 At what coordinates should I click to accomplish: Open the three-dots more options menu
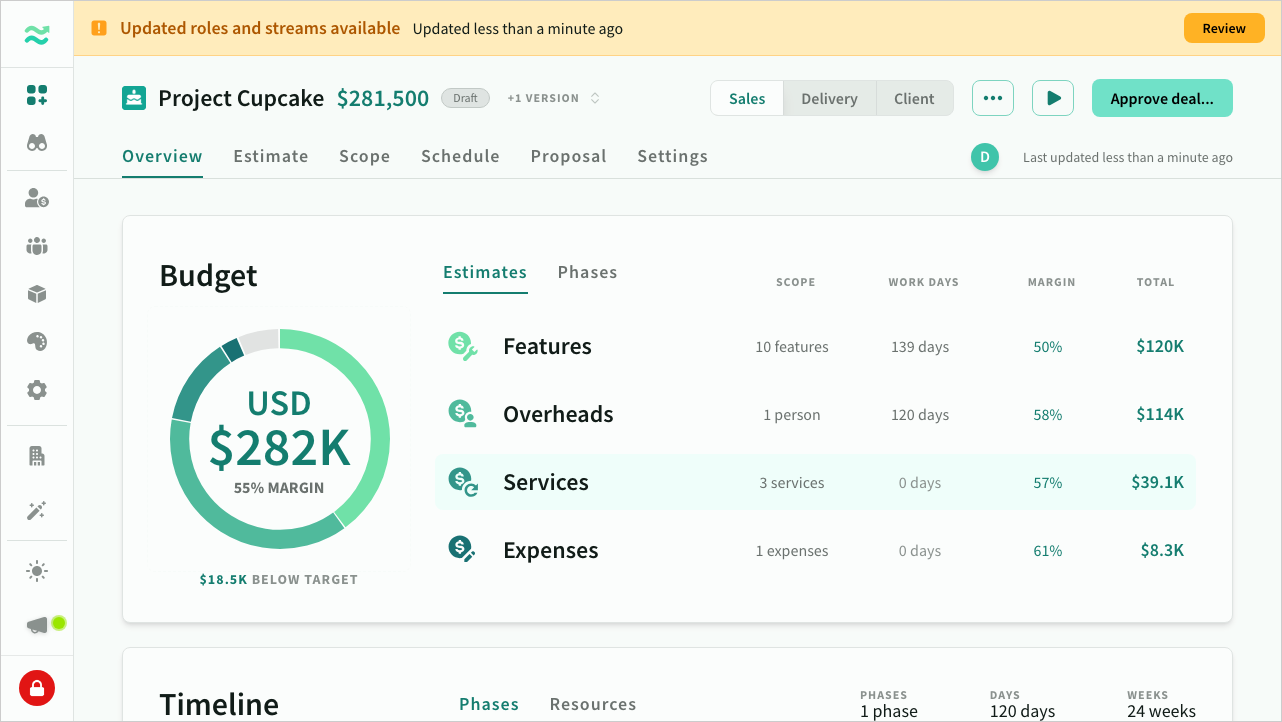pos(992,98)
